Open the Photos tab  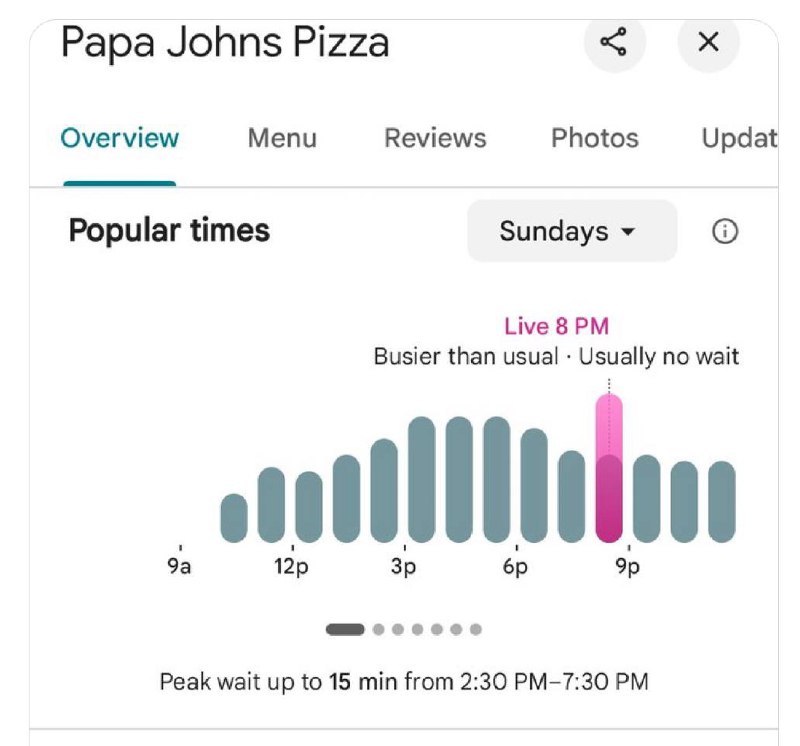594,138
